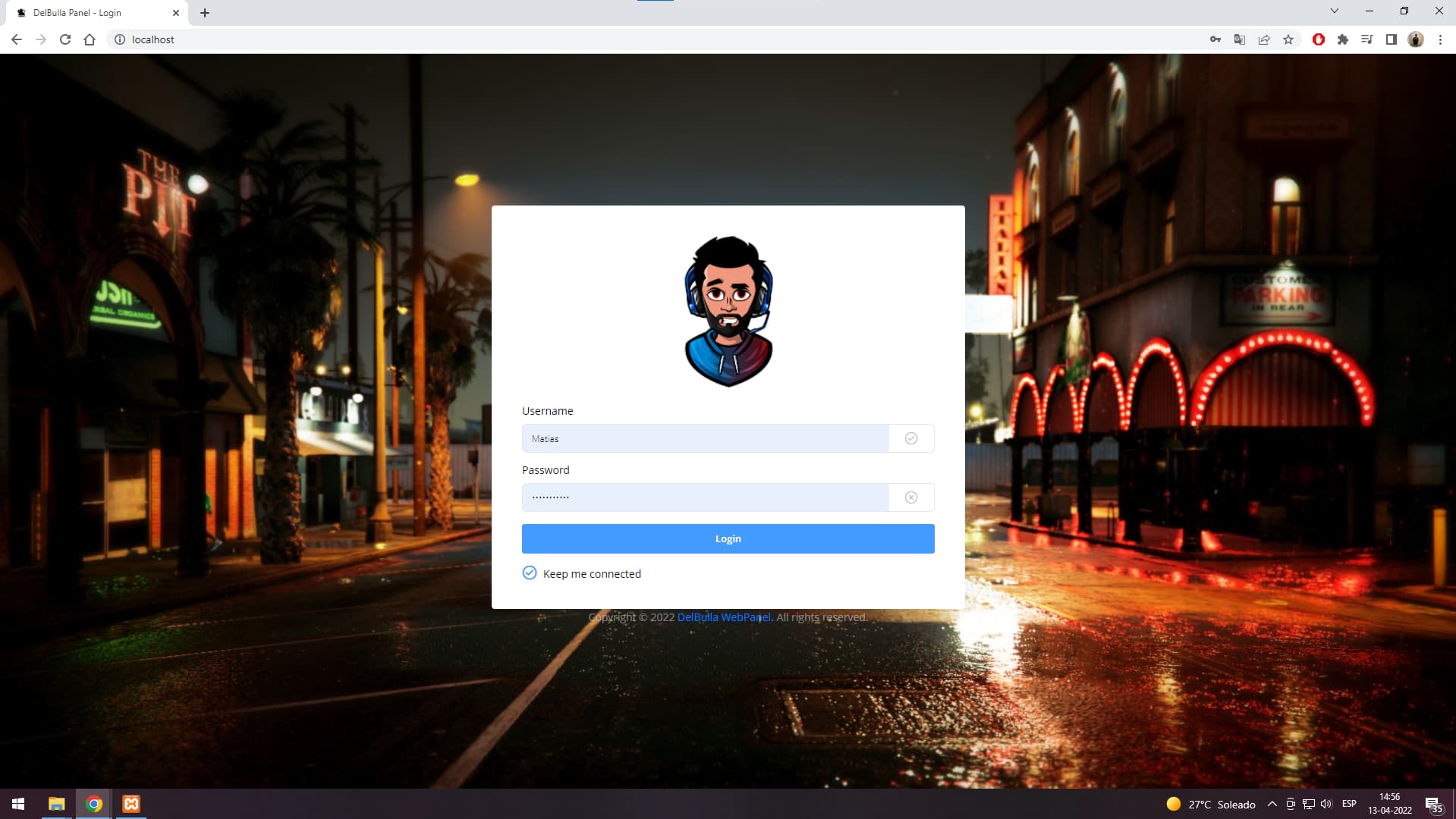
Task: Toggle the Keep me connected checkbox
Action: click(530, 573)
